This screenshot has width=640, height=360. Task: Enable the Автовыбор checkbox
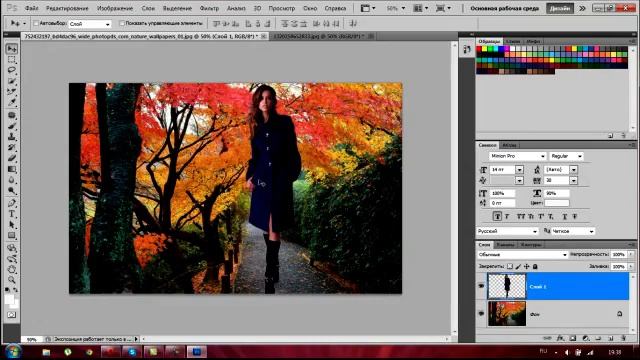pyautogui.click(x=36, y=24)
